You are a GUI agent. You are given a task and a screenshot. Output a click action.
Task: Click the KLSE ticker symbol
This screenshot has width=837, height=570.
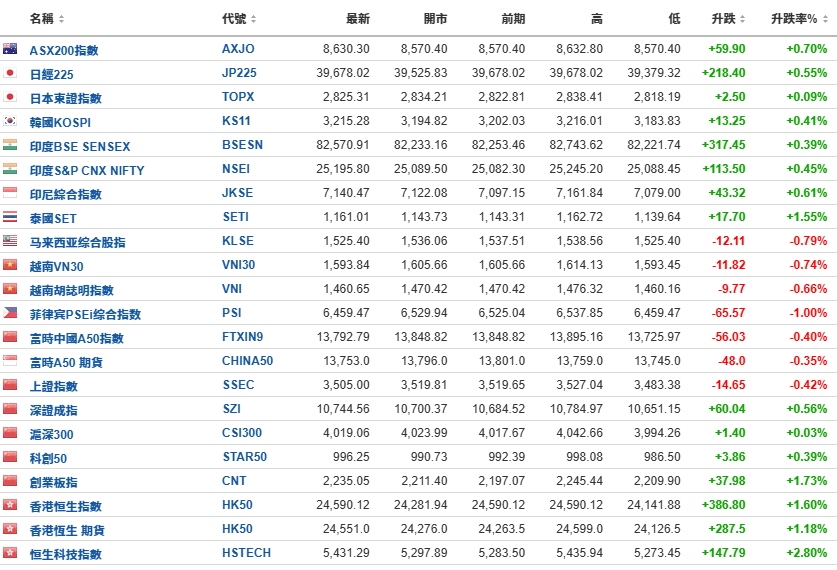click(x=238, y=241)
